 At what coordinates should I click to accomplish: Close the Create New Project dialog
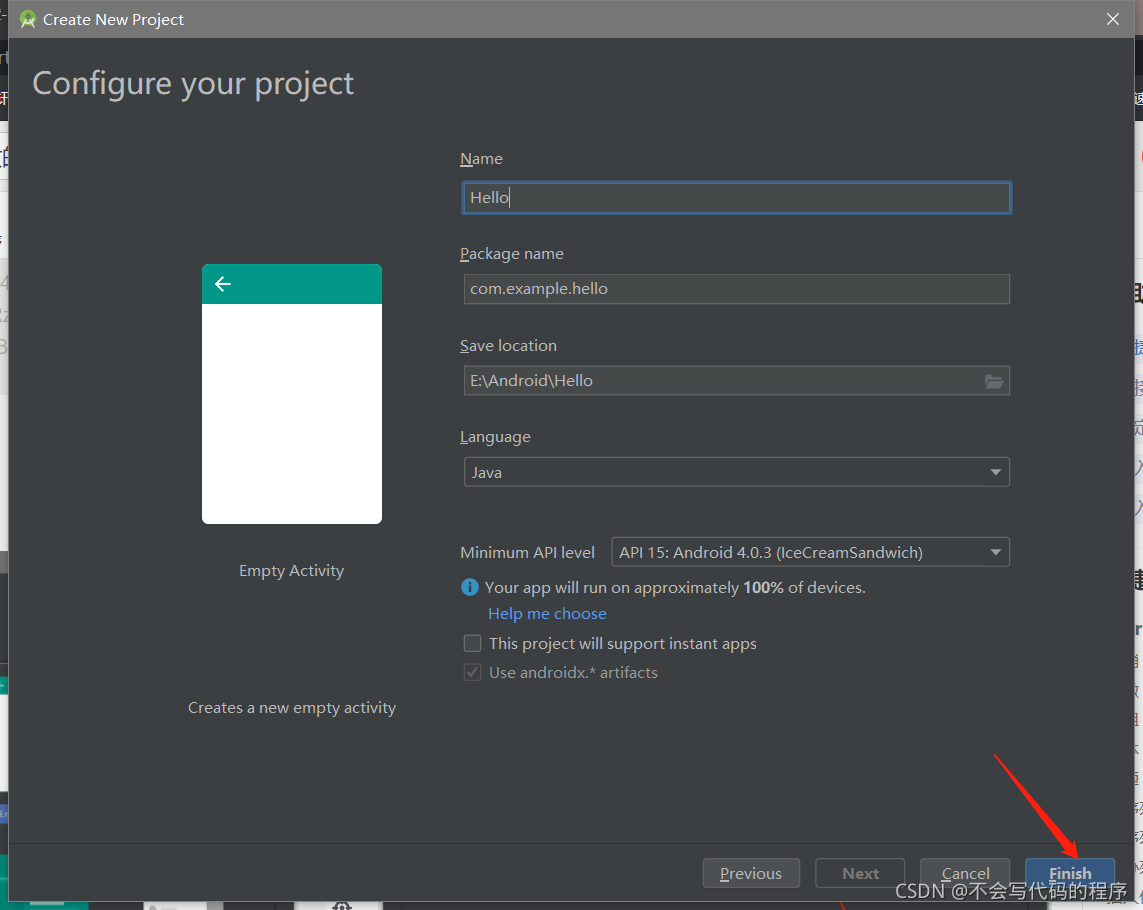point(1112,19)
